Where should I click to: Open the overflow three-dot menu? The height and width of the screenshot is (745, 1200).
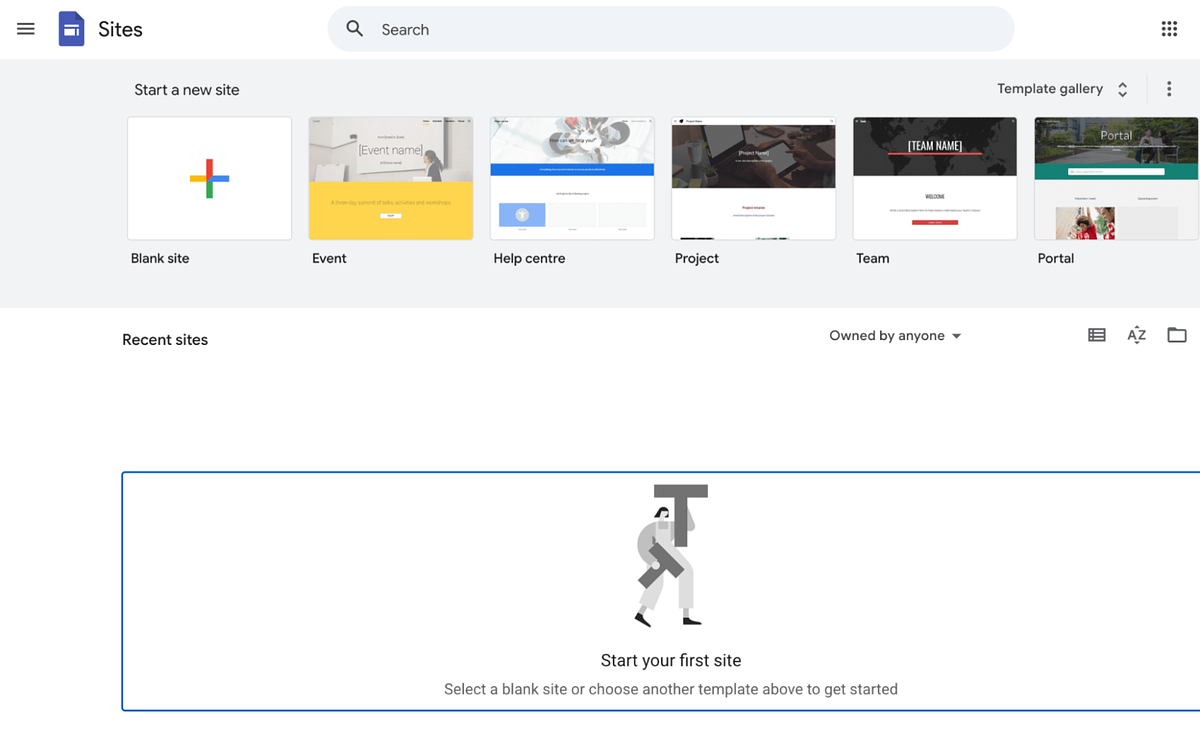pyautogui.click(x=1168, y=88)
